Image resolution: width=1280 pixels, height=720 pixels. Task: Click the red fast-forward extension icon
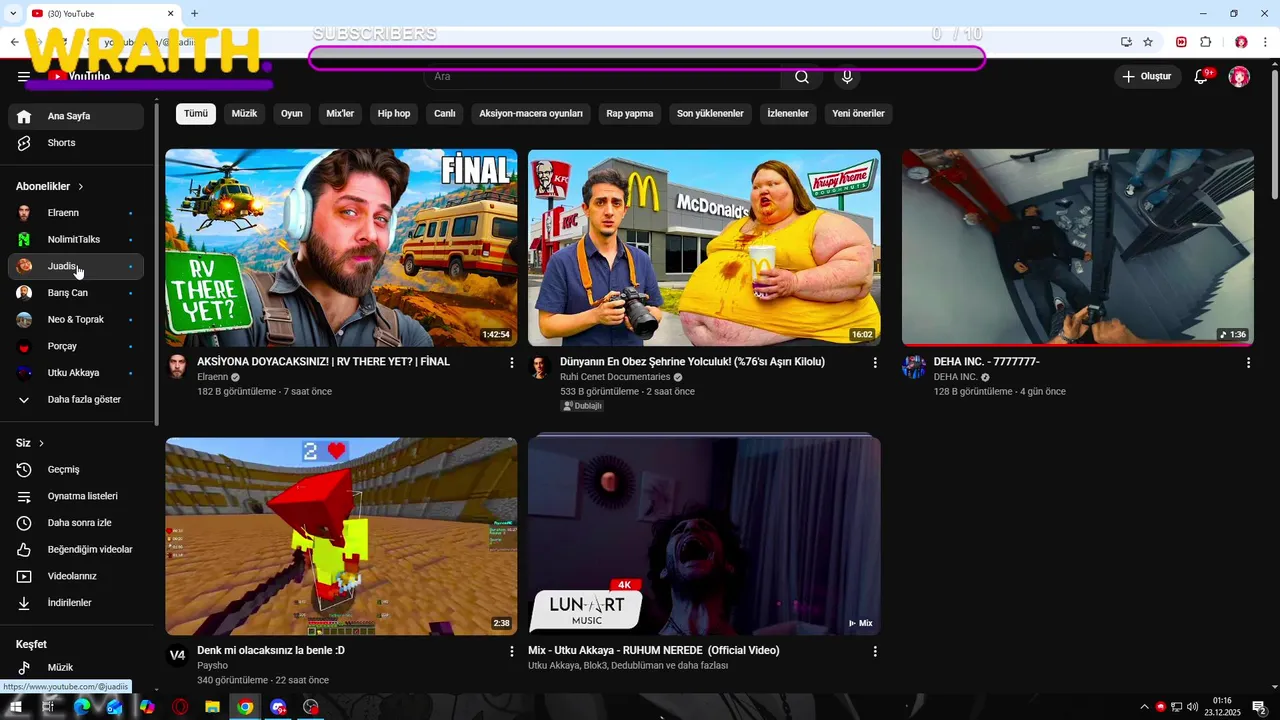tap(1182, 42)
